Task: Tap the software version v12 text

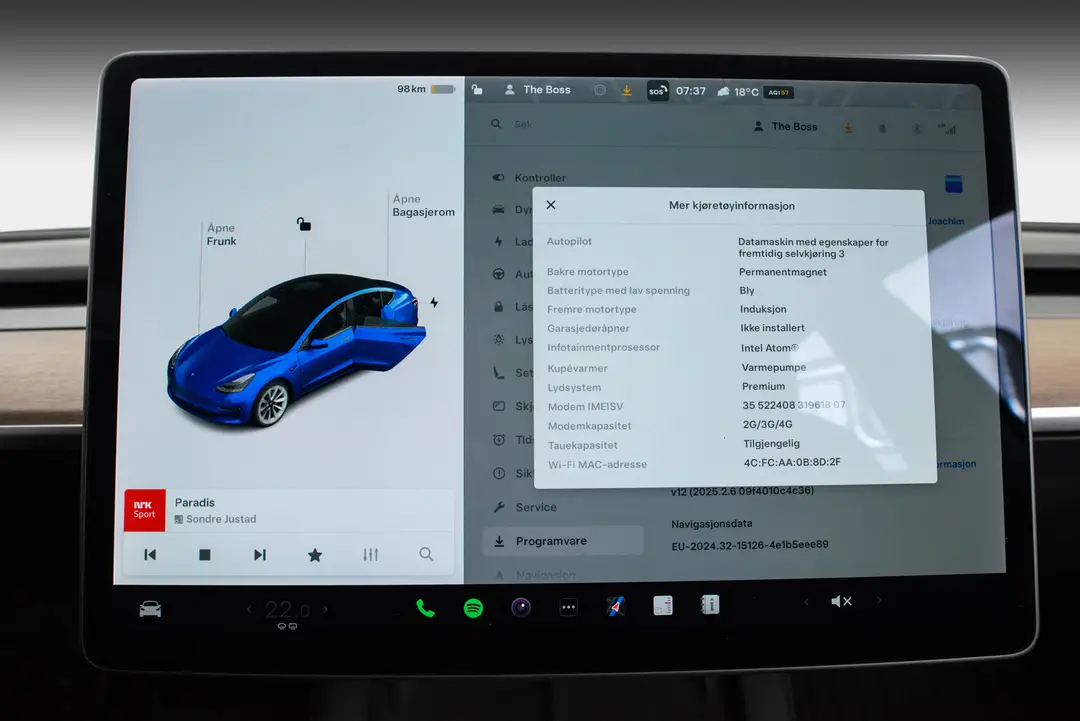Action: (742, 491)
